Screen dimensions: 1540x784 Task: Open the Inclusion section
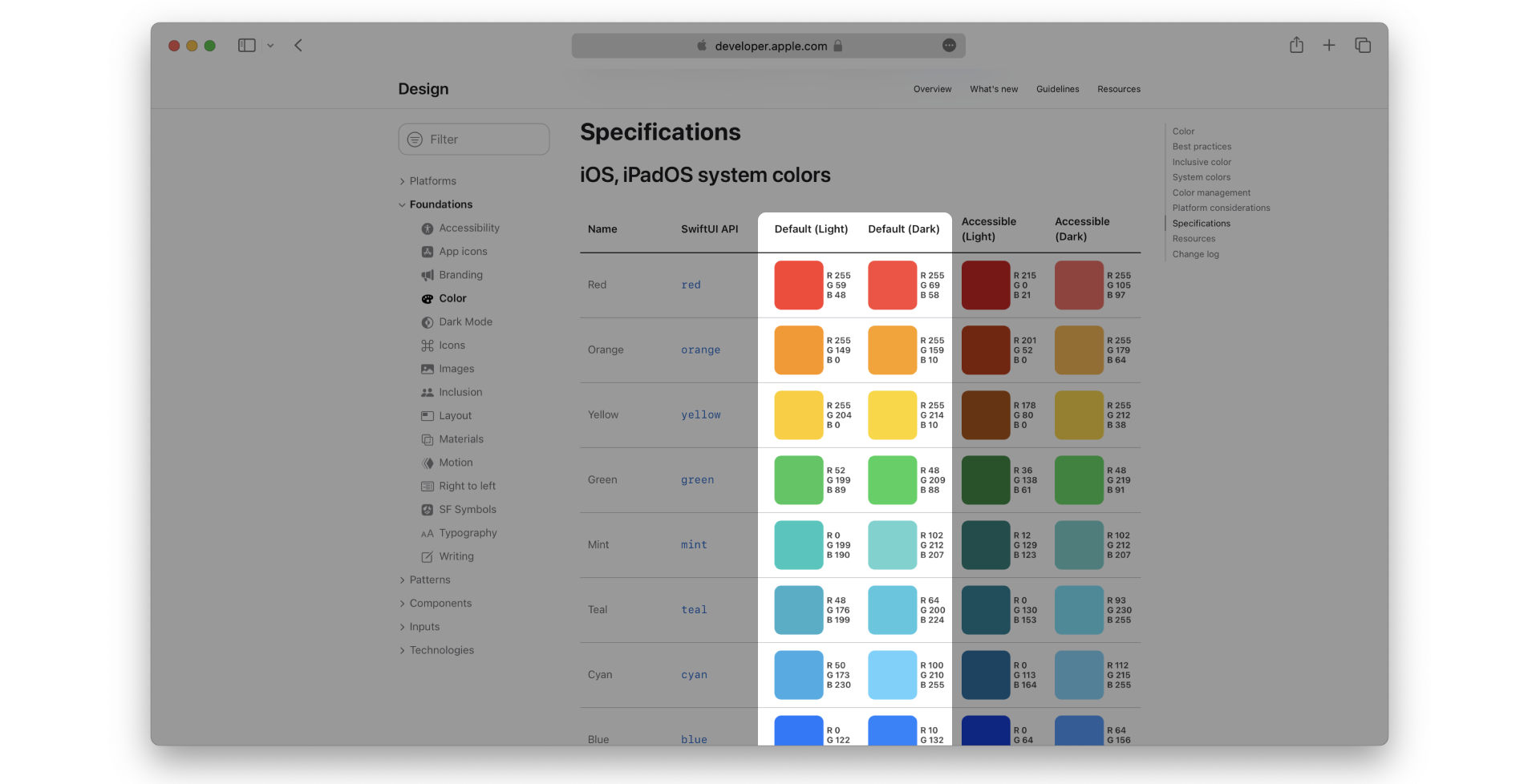click(460, 392)
